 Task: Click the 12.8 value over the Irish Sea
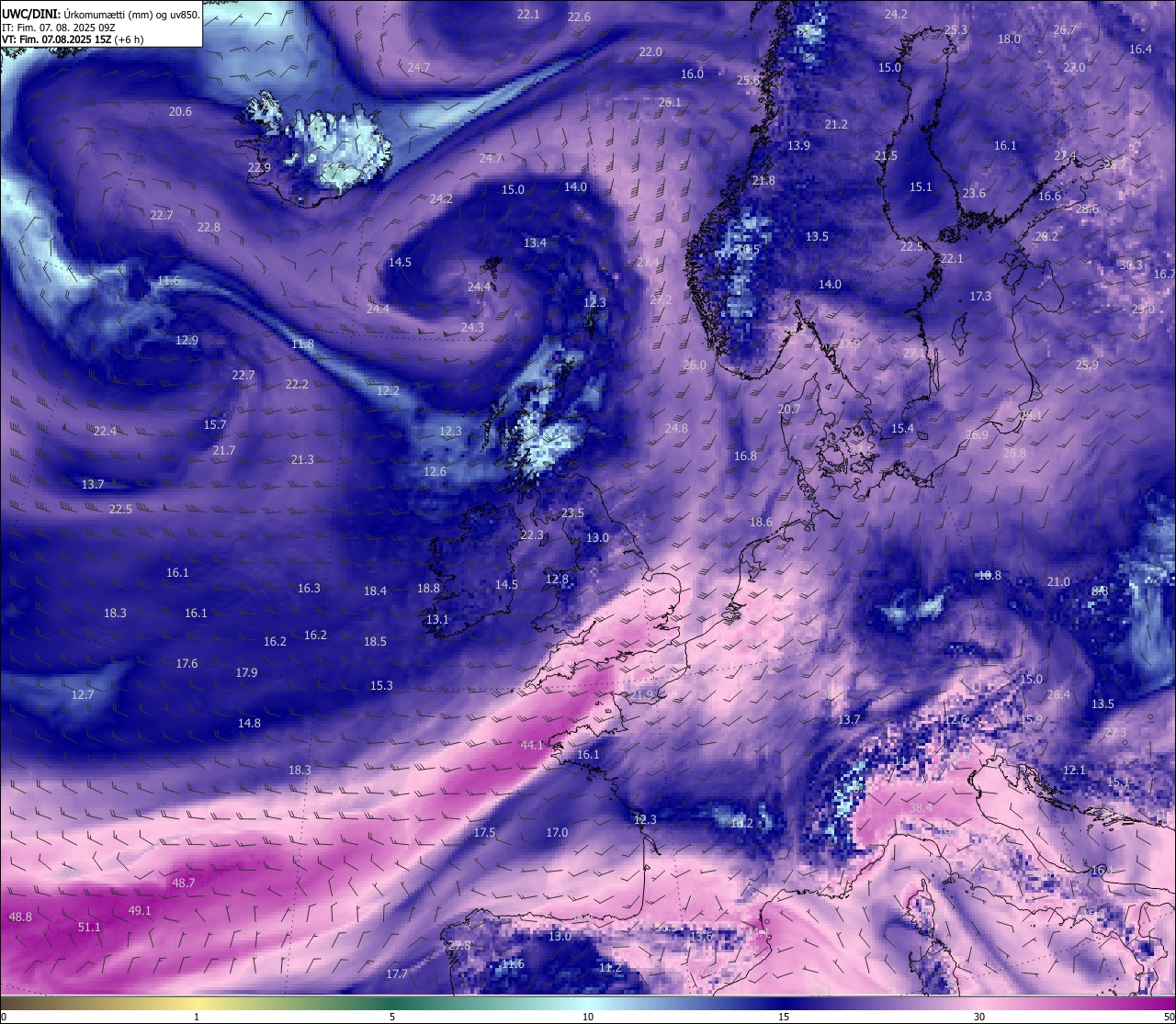(557, 579)
